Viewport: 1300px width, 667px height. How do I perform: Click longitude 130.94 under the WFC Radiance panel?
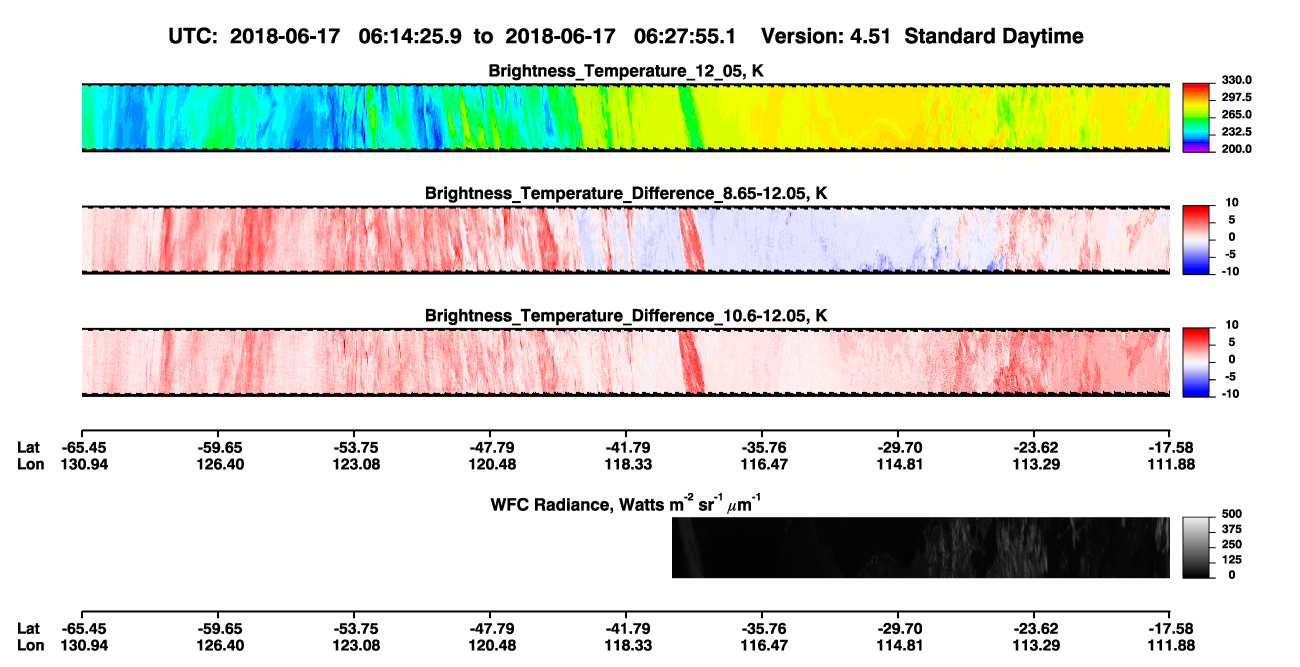tap(83, 645)
